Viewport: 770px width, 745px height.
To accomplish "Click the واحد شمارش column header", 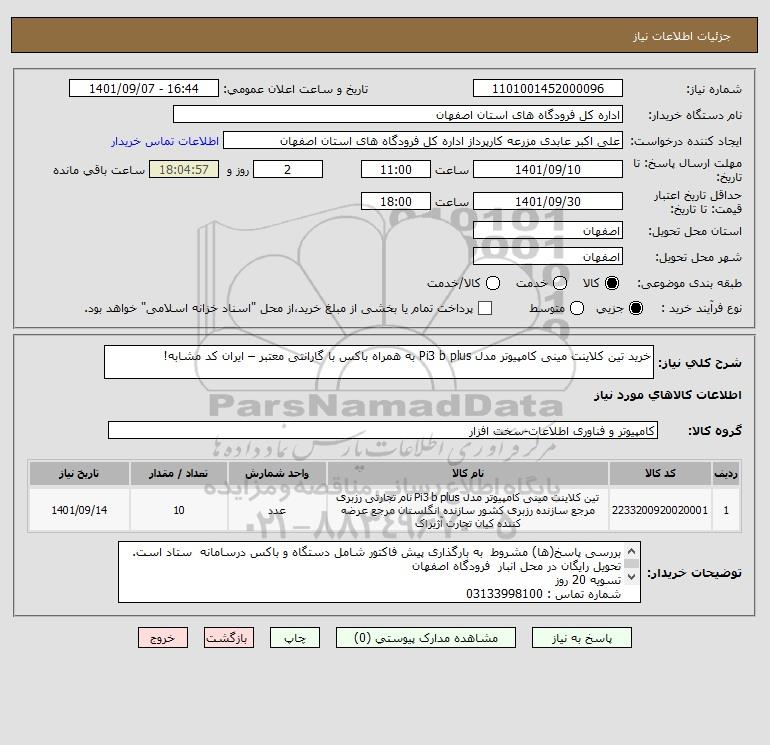I will [277, 473].
